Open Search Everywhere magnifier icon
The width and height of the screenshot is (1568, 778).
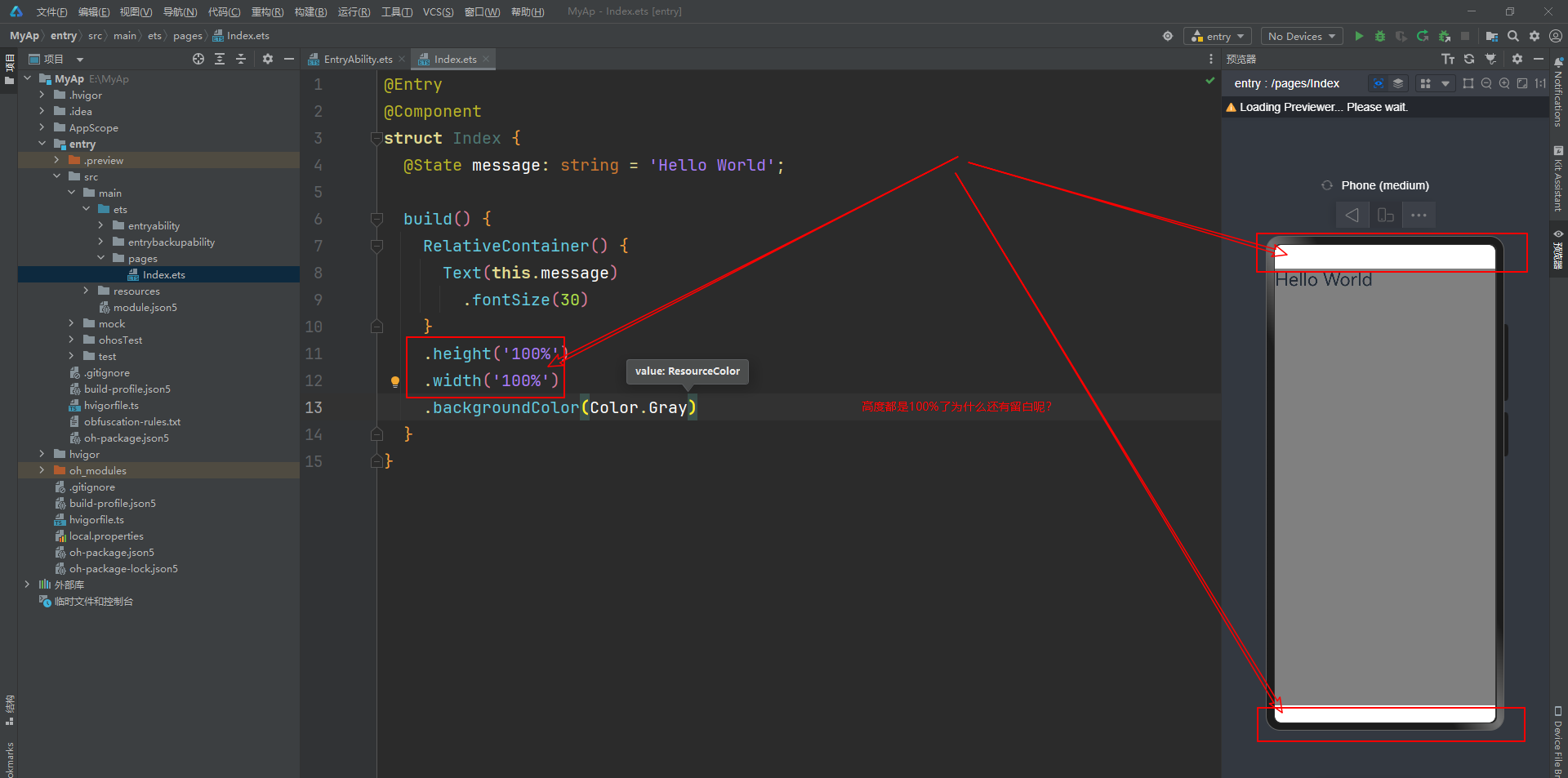pos(1512,36)
